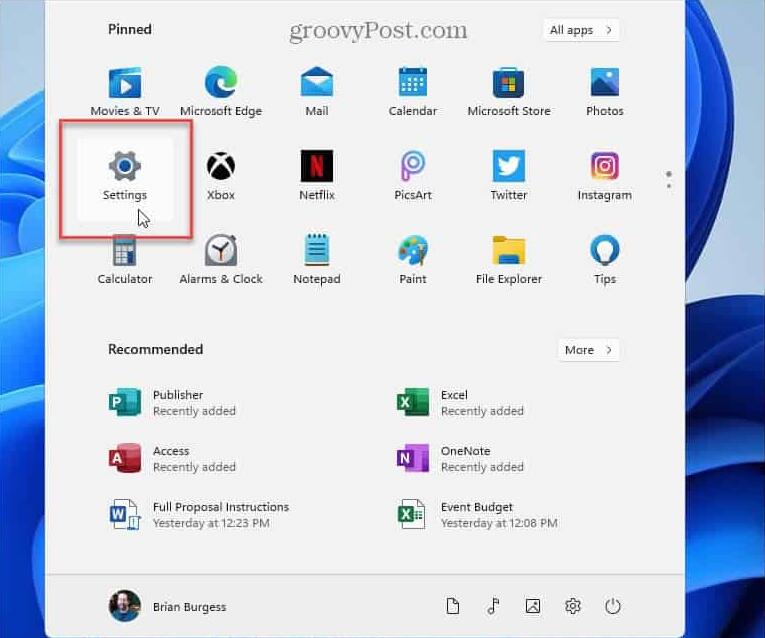Open the Microsoft Store app

508,90
